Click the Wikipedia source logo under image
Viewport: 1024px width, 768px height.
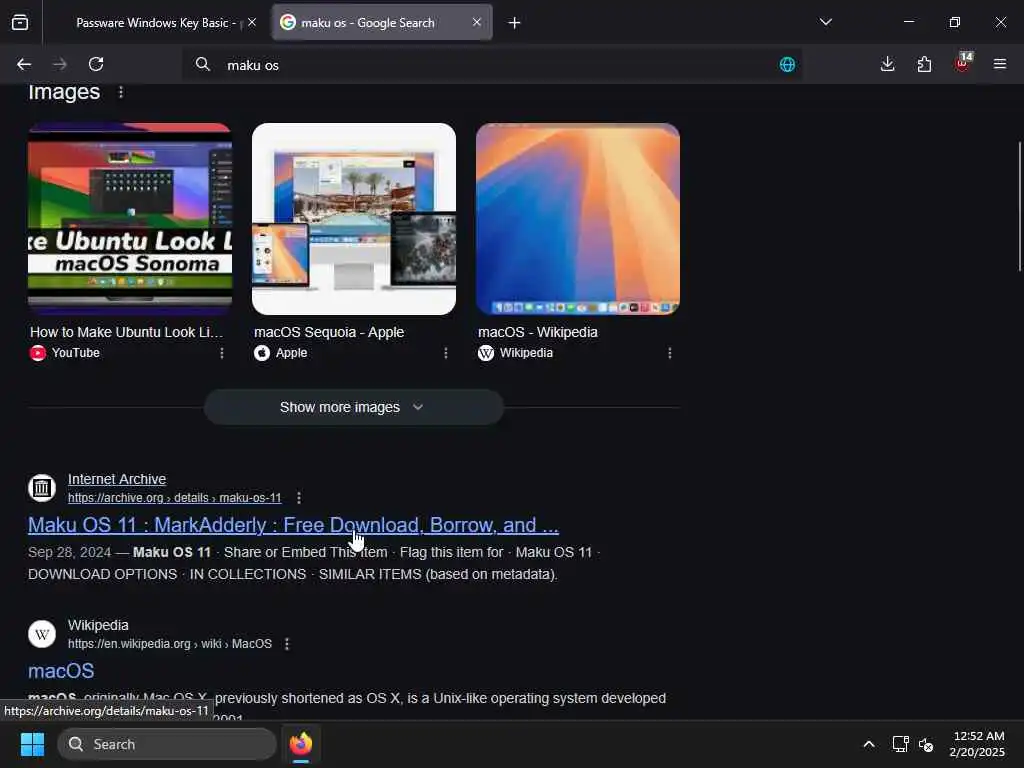[486, 353]
